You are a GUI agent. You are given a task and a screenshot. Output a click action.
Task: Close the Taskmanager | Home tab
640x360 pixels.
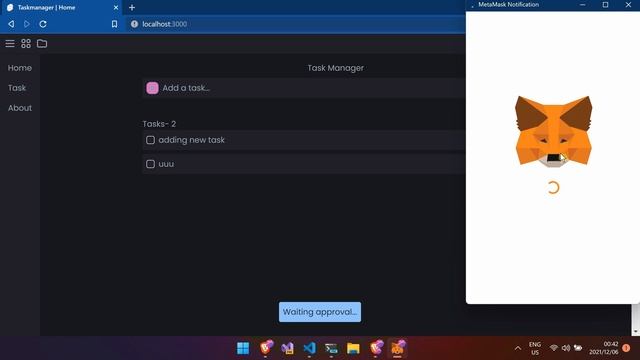pyautogui.click(x=116, y=7)
